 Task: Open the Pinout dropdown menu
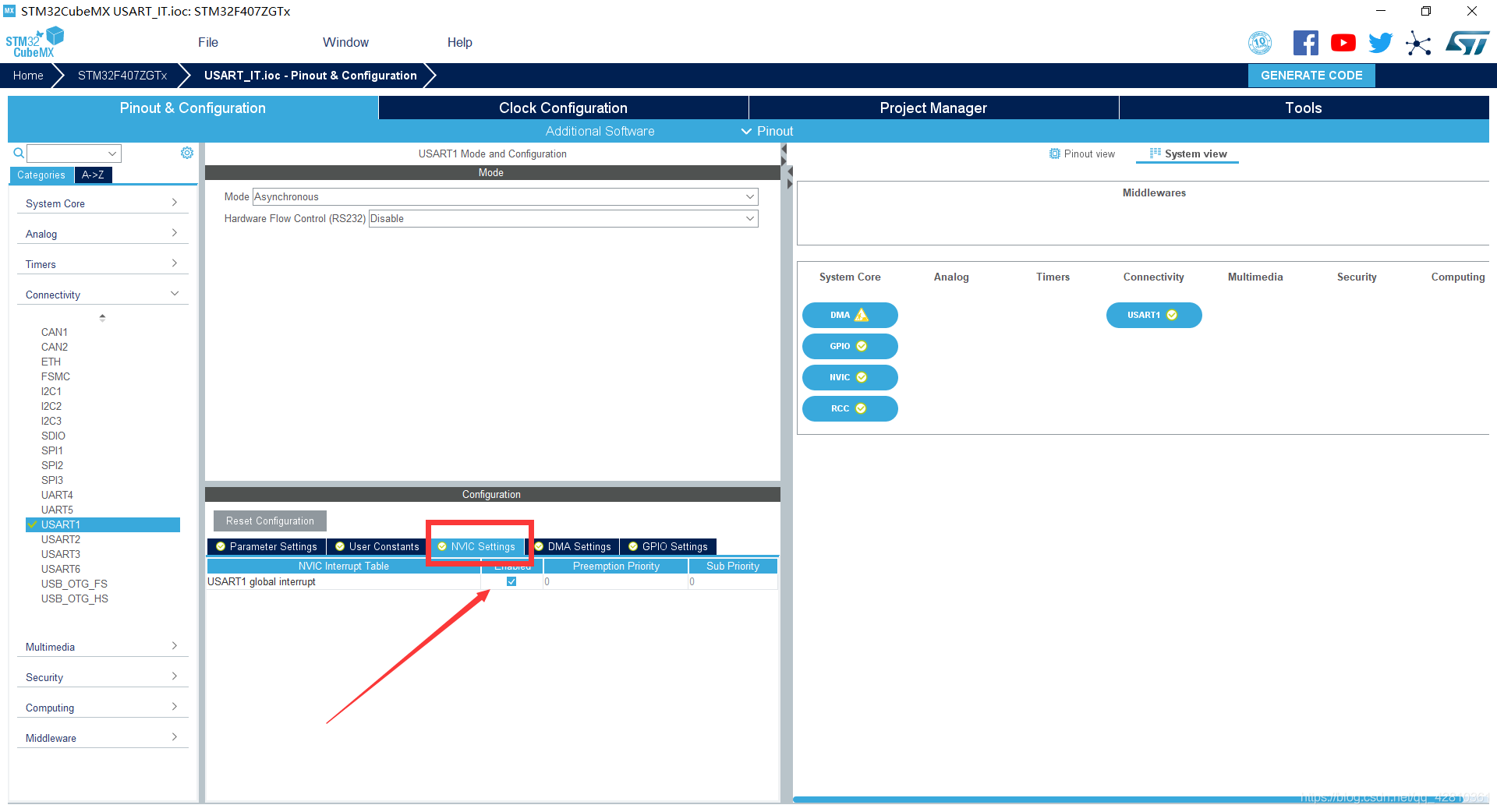[767, 131]
